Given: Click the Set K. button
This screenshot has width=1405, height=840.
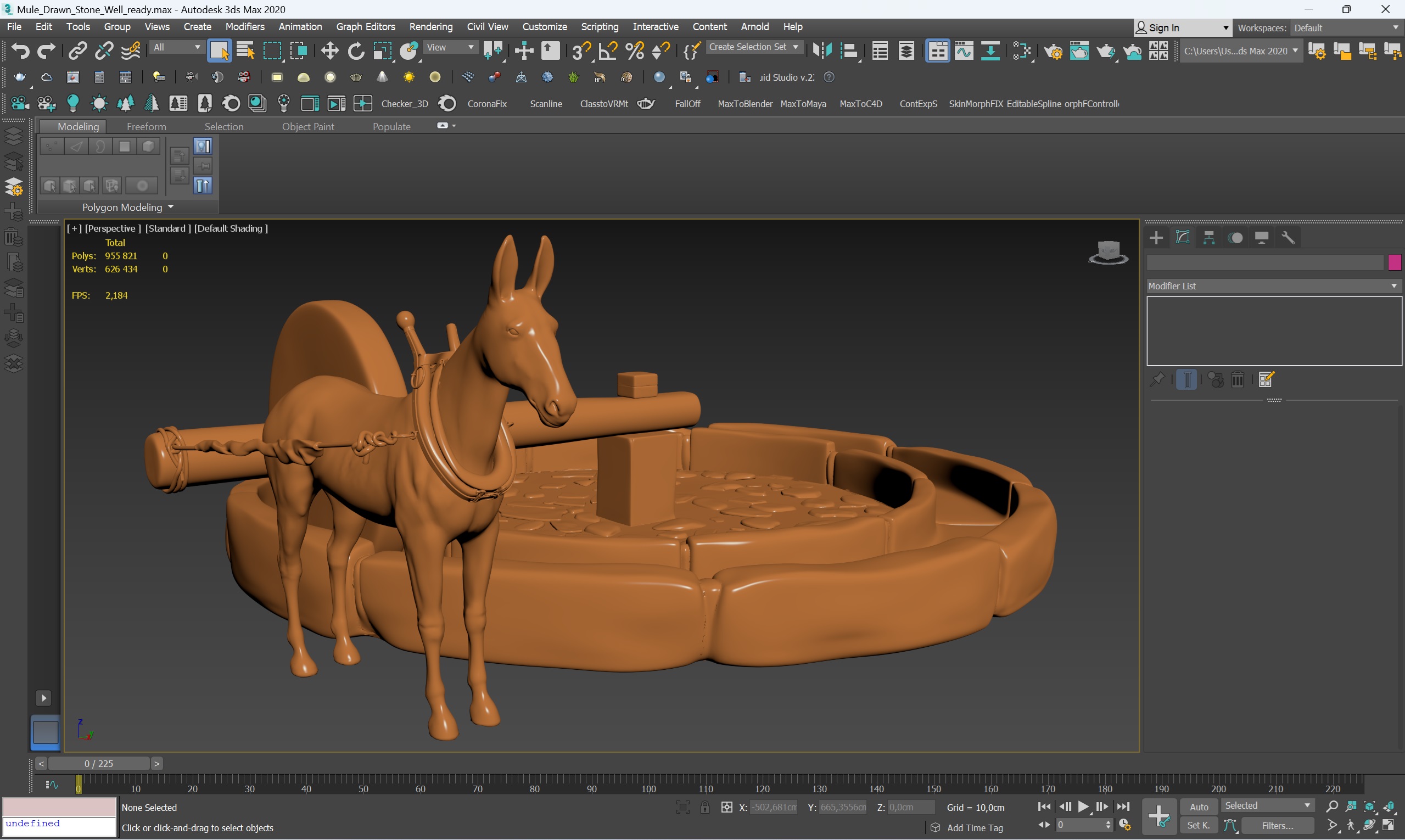Looking at the screenshot, I should [1199, 825].
